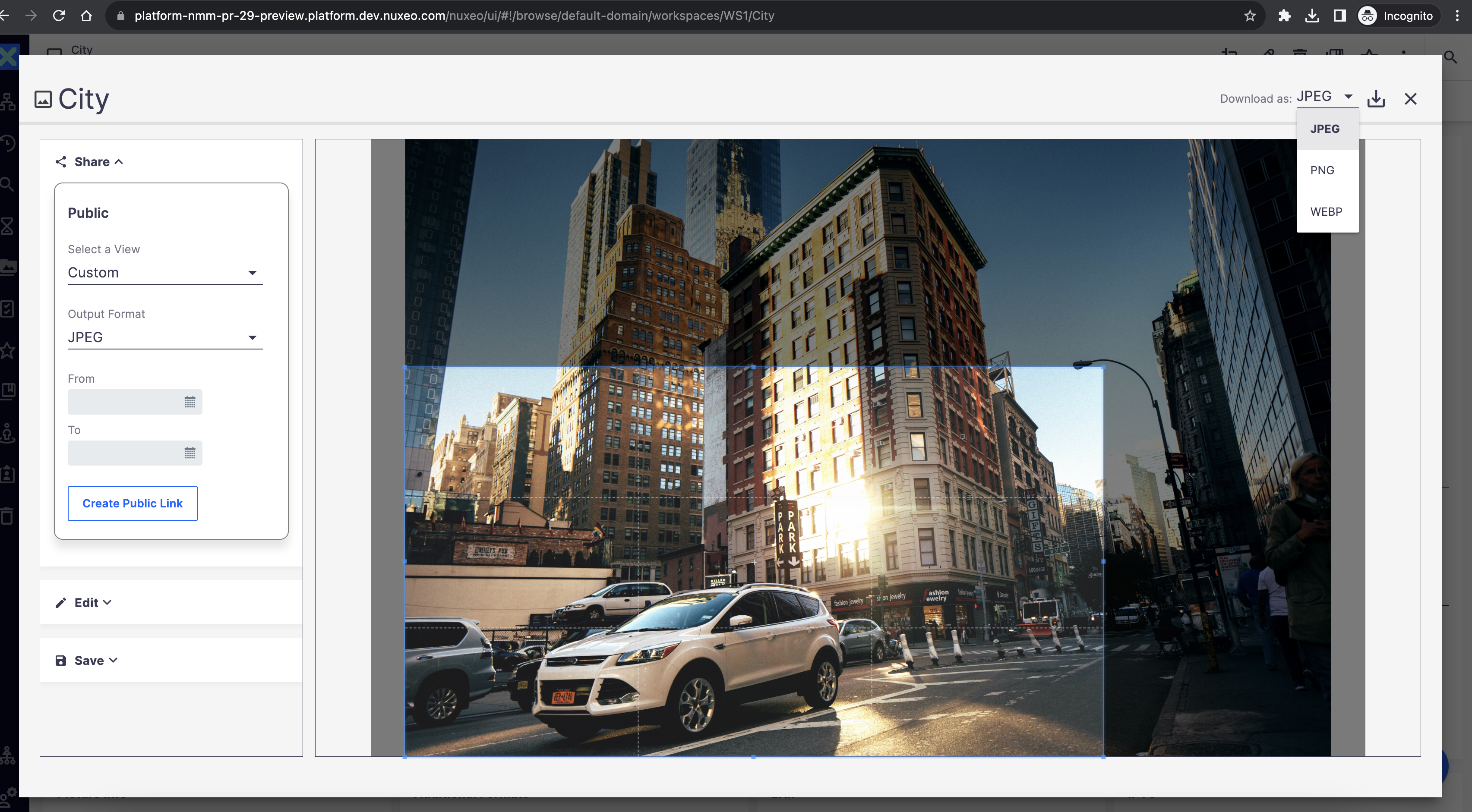This screenshot has width=1472, height=812.
Task: Click the browser home icon
Action: (x=86, y=16)
